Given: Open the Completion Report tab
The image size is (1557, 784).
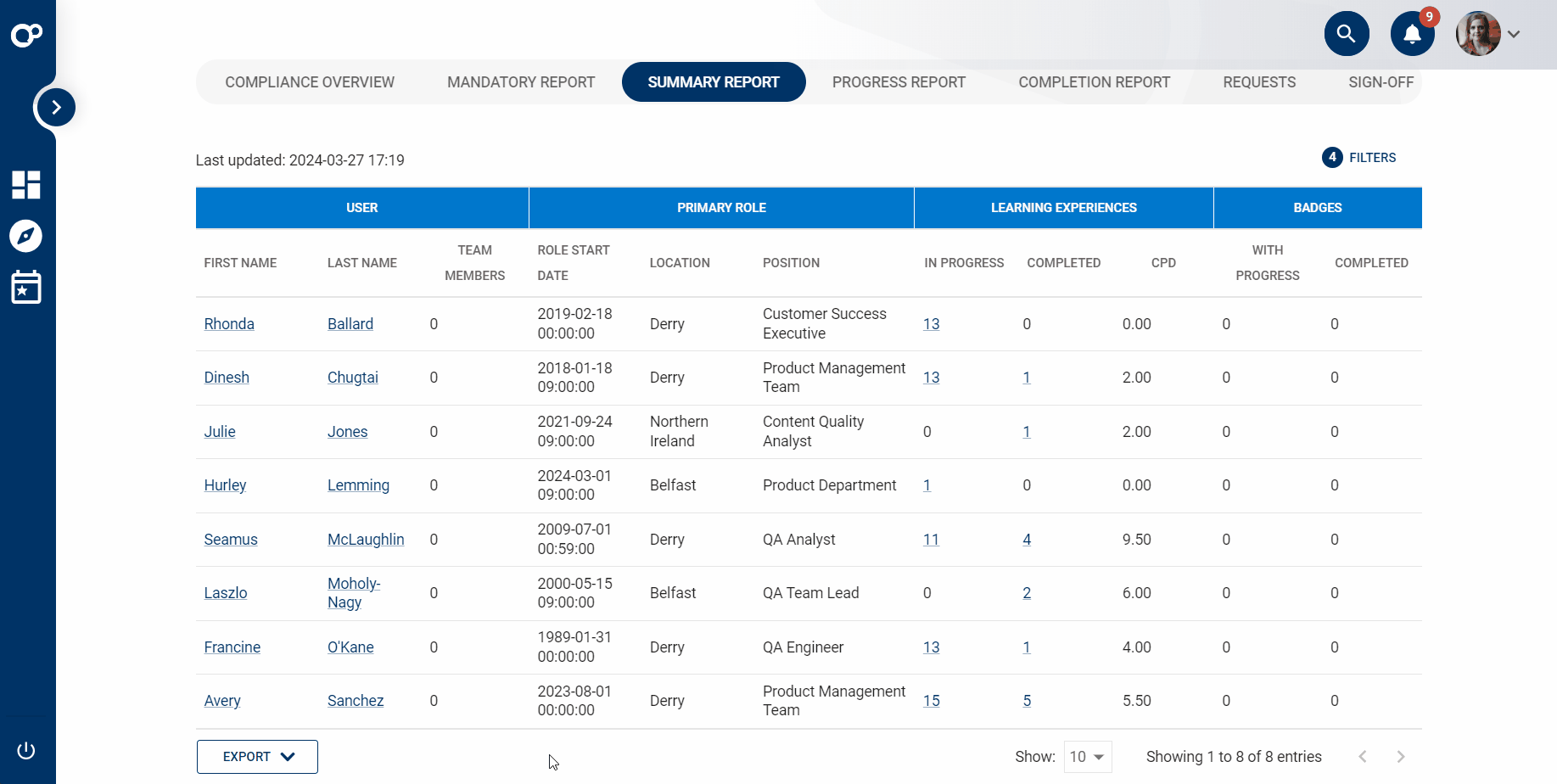Looking at the screenshot, I should 1094,81.
